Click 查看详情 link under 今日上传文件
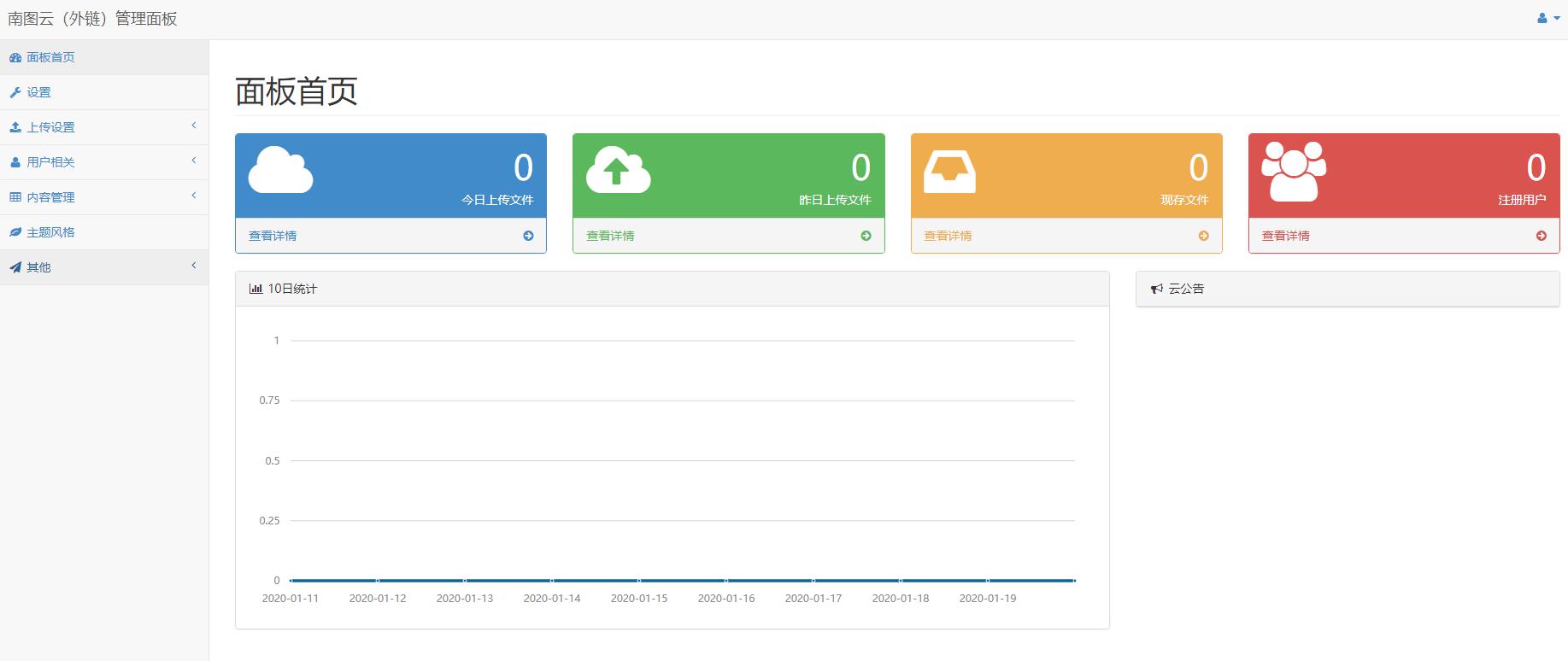 tap(273, 236)
